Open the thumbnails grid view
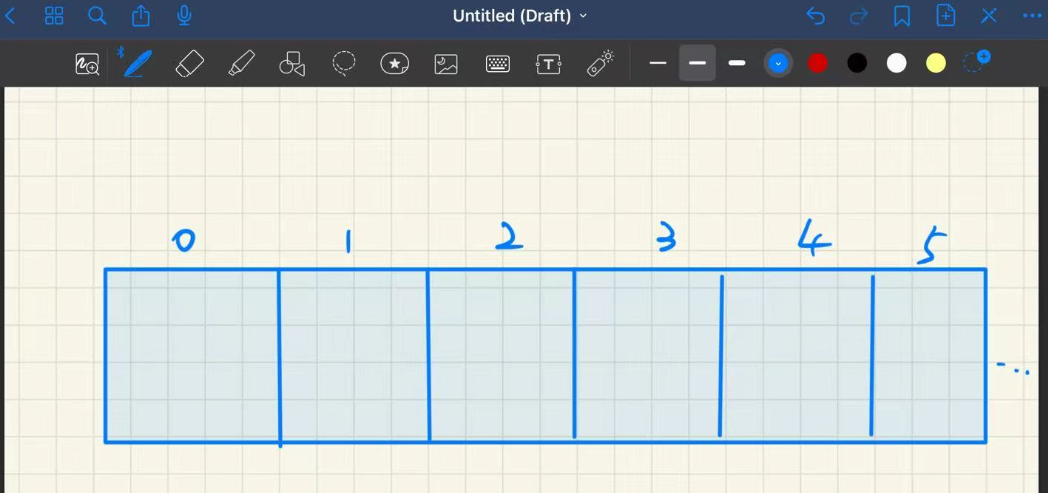The height and width of the screenshot is (493, 1048). click(54, 16)
